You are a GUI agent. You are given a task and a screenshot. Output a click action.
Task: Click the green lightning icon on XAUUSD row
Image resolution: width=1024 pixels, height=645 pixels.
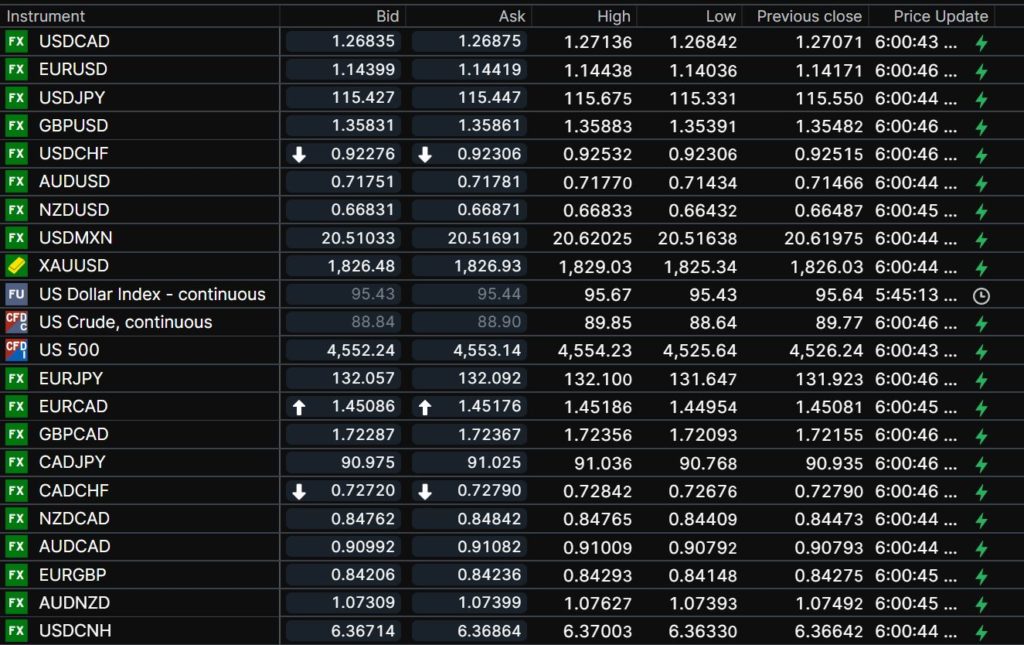[981, 267]
